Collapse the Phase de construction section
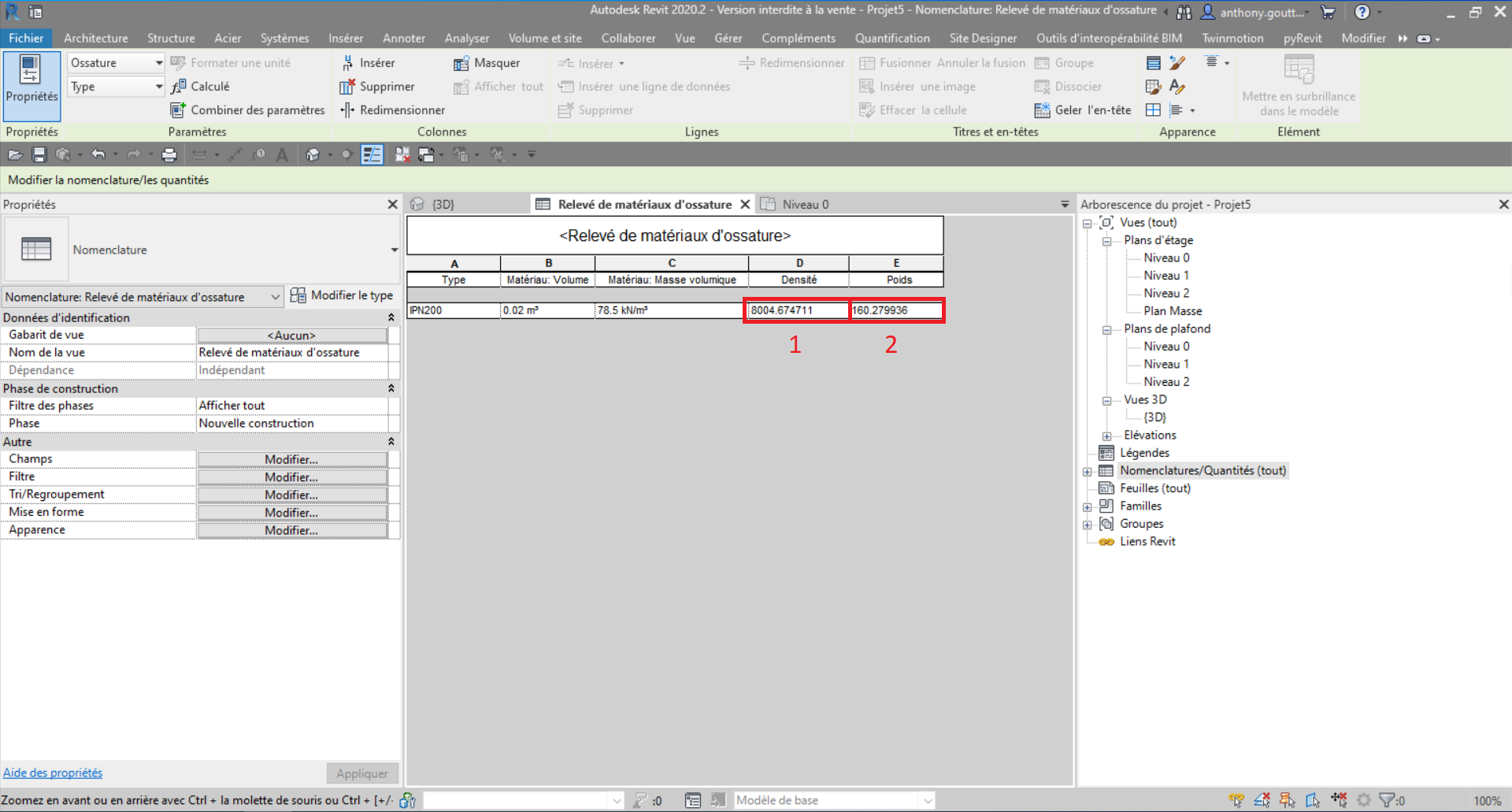Screen dimensions: 1512x812 391,388
